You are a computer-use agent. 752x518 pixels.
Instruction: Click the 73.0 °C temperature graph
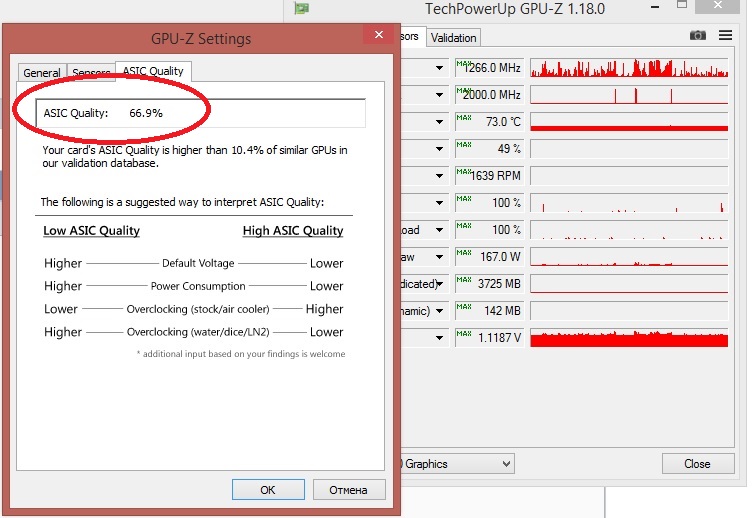[629, 122]
